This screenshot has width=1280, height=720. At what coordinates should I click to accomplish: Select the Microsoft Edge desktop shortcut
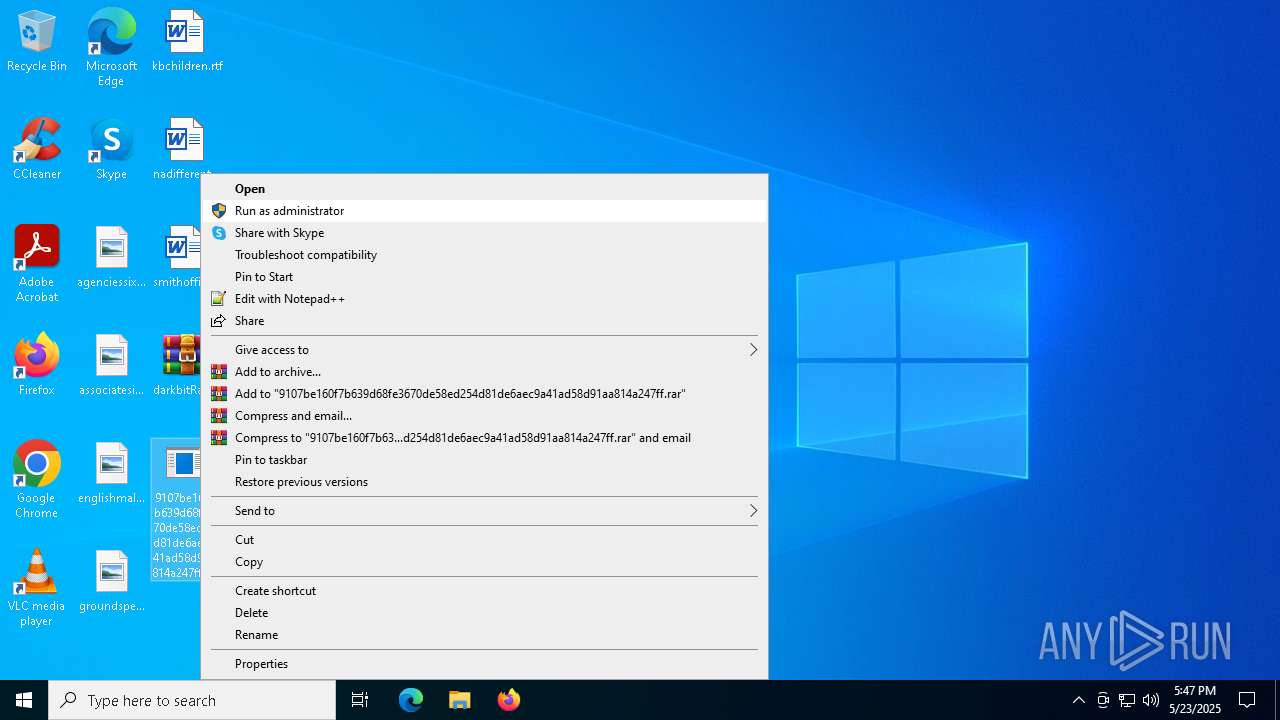[111, 48]
